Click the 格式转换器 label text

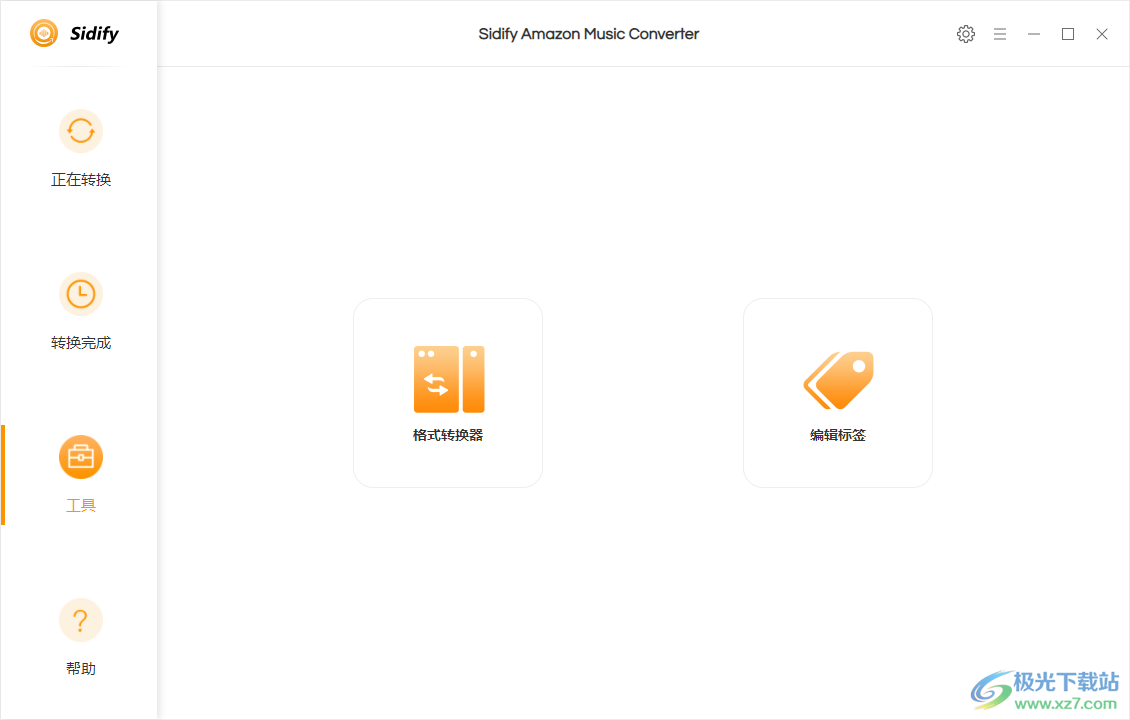[448, 435]
